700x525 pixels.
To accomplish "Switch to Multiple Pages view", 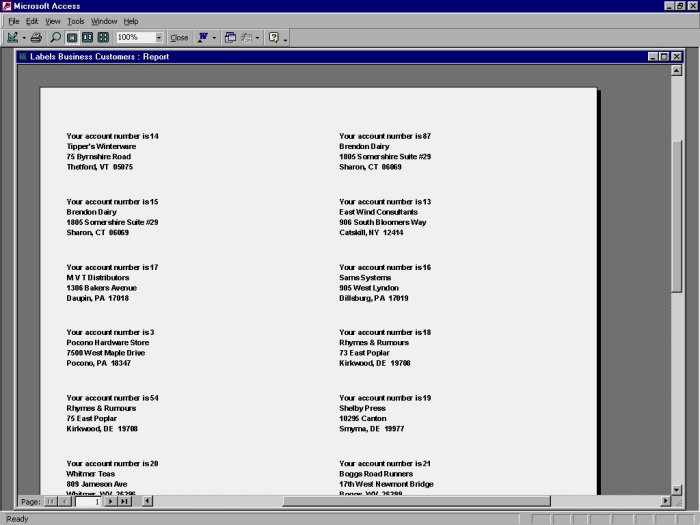I will [103, 37].
